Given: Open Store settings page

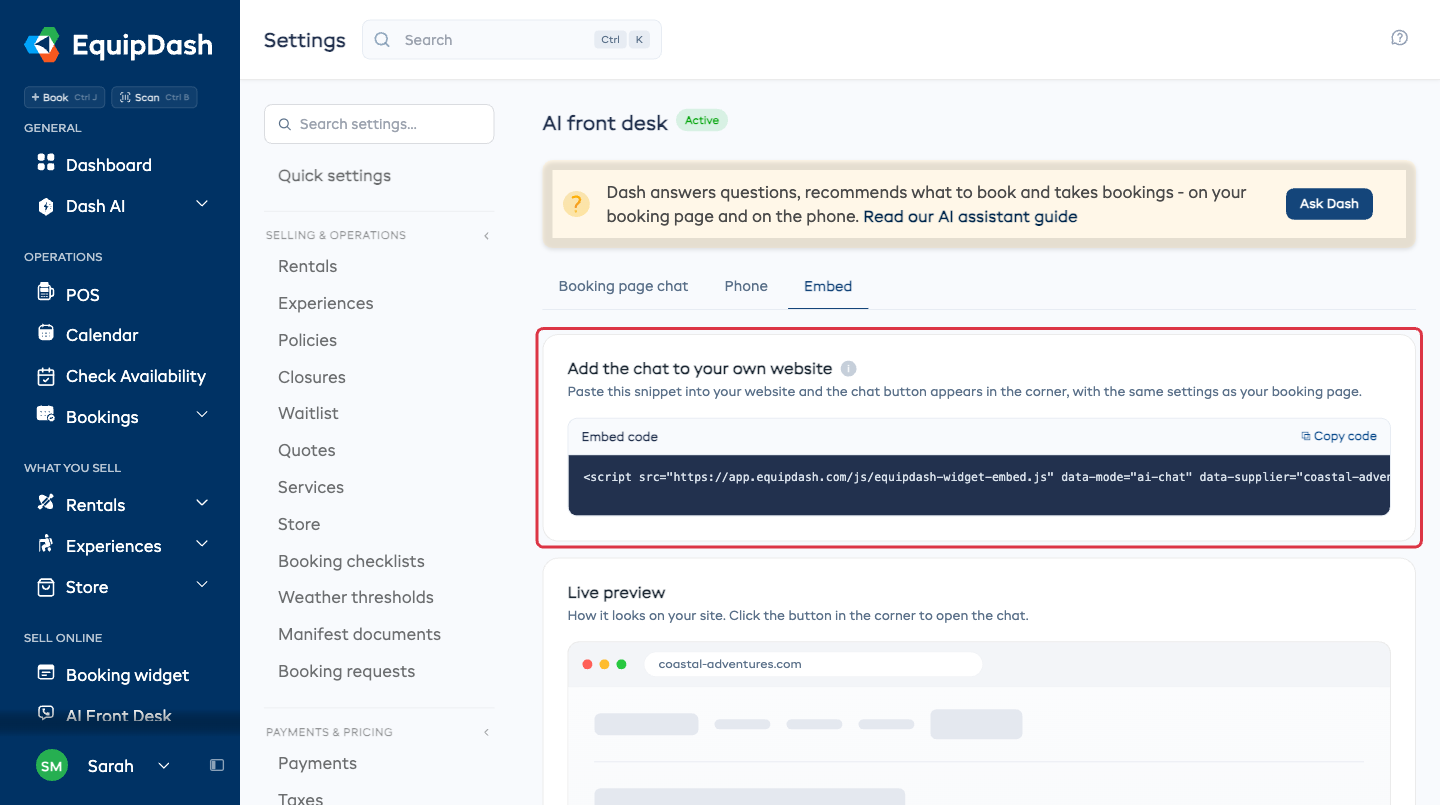Looking at the screenshot, I should [x=299, y=524].
